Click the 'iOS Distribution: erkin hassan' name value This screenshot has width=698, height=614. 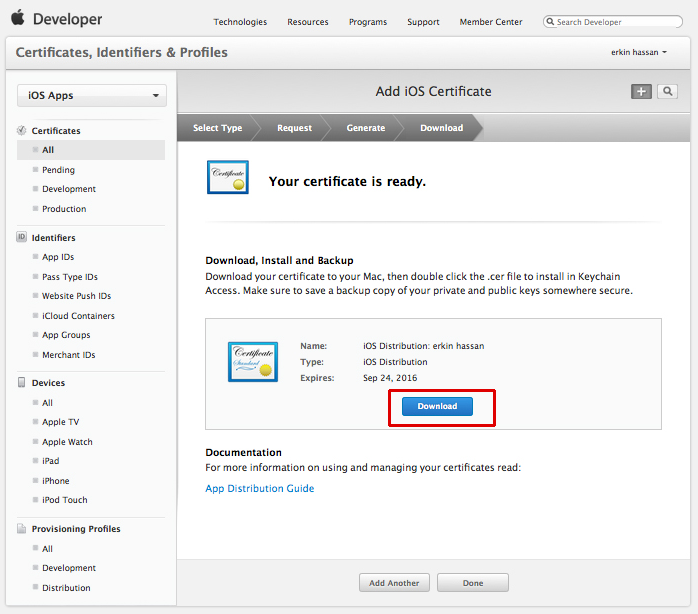(x=423, y=346)
